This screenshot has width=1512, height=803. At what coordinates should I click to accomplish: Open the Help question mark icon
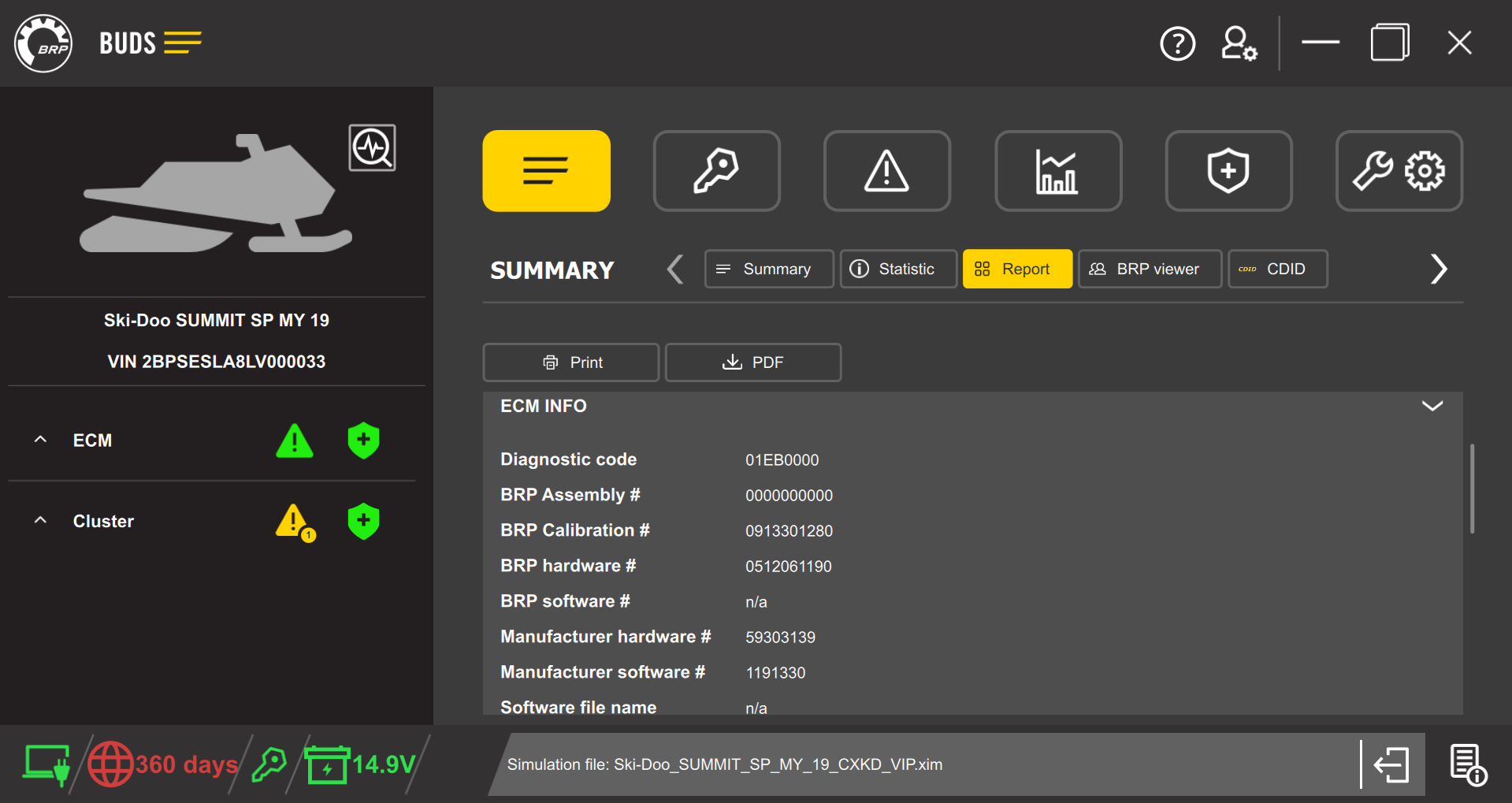pos(1177,43)
